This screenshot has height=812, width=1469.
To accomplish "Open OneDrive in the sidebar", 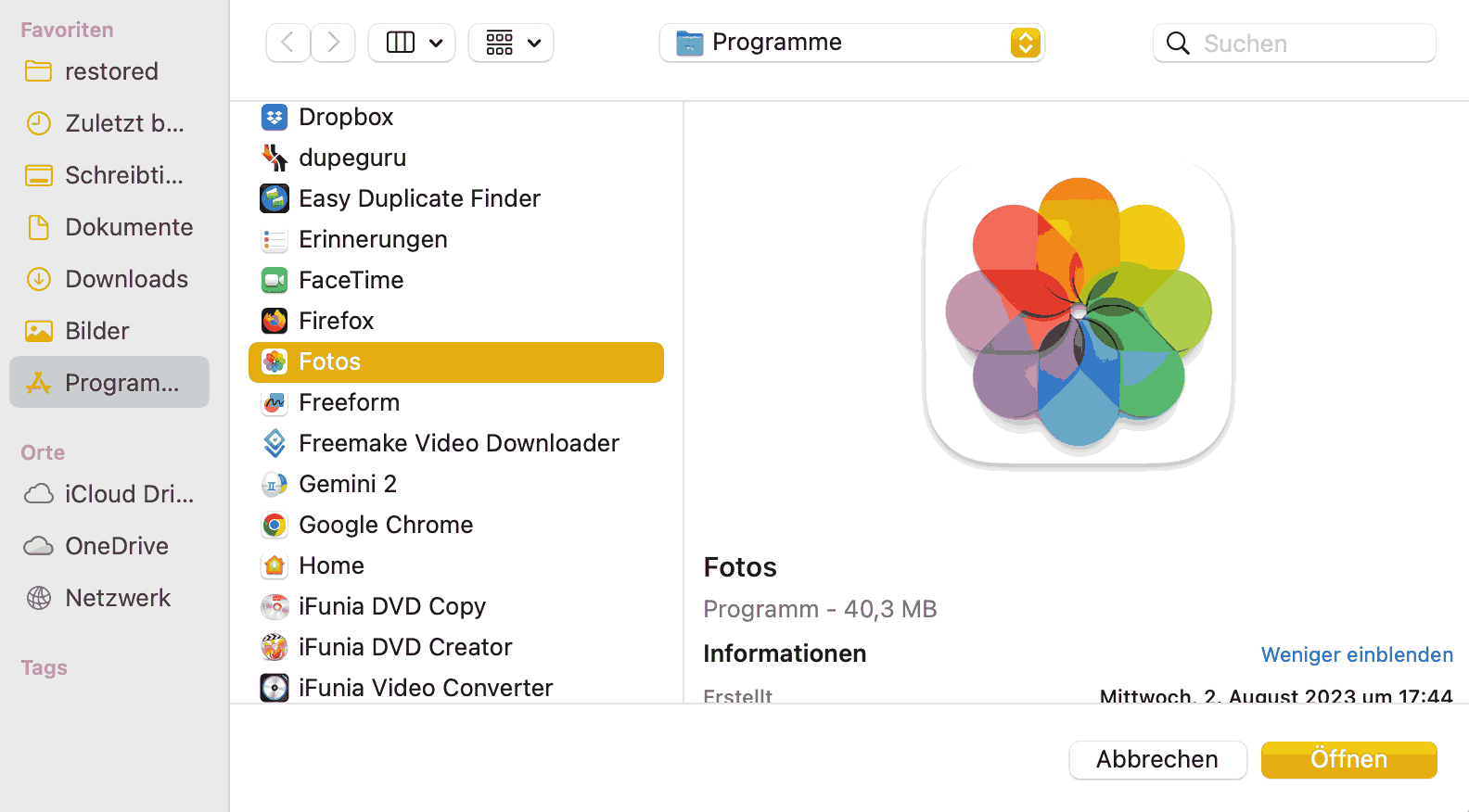I will pyautogui.click(x=109, y=546).
